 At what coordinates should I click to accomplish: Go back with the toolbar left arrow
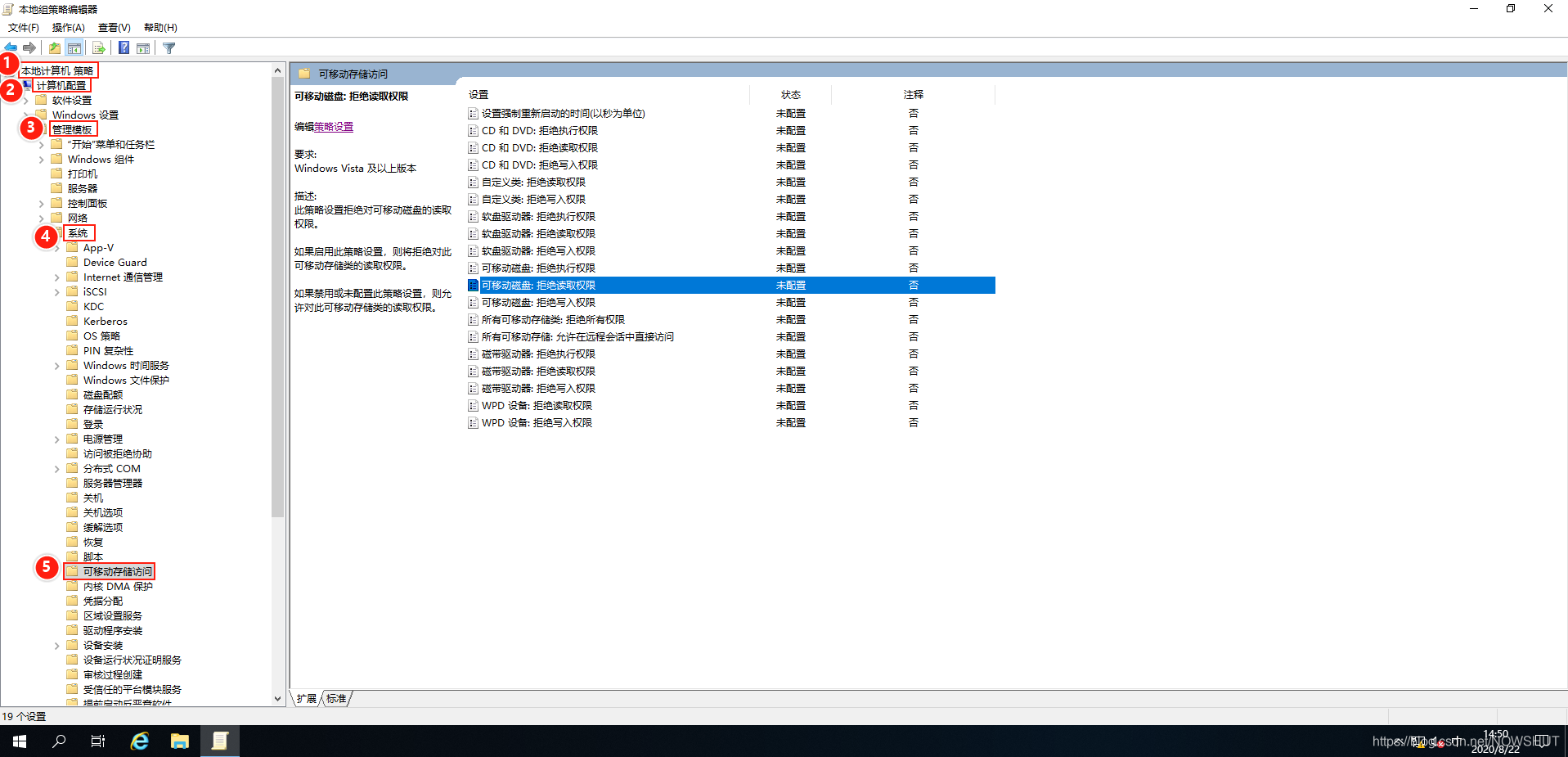click(11, 47)
